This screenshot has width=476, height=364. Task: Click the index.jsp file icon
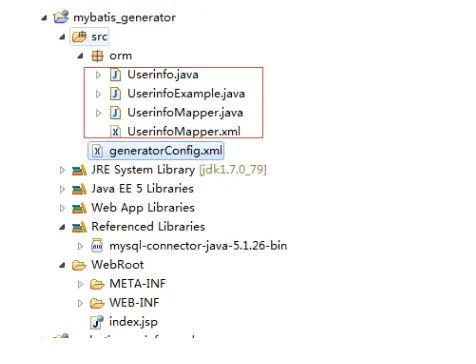pyautogui.click(x=97, y=322)
